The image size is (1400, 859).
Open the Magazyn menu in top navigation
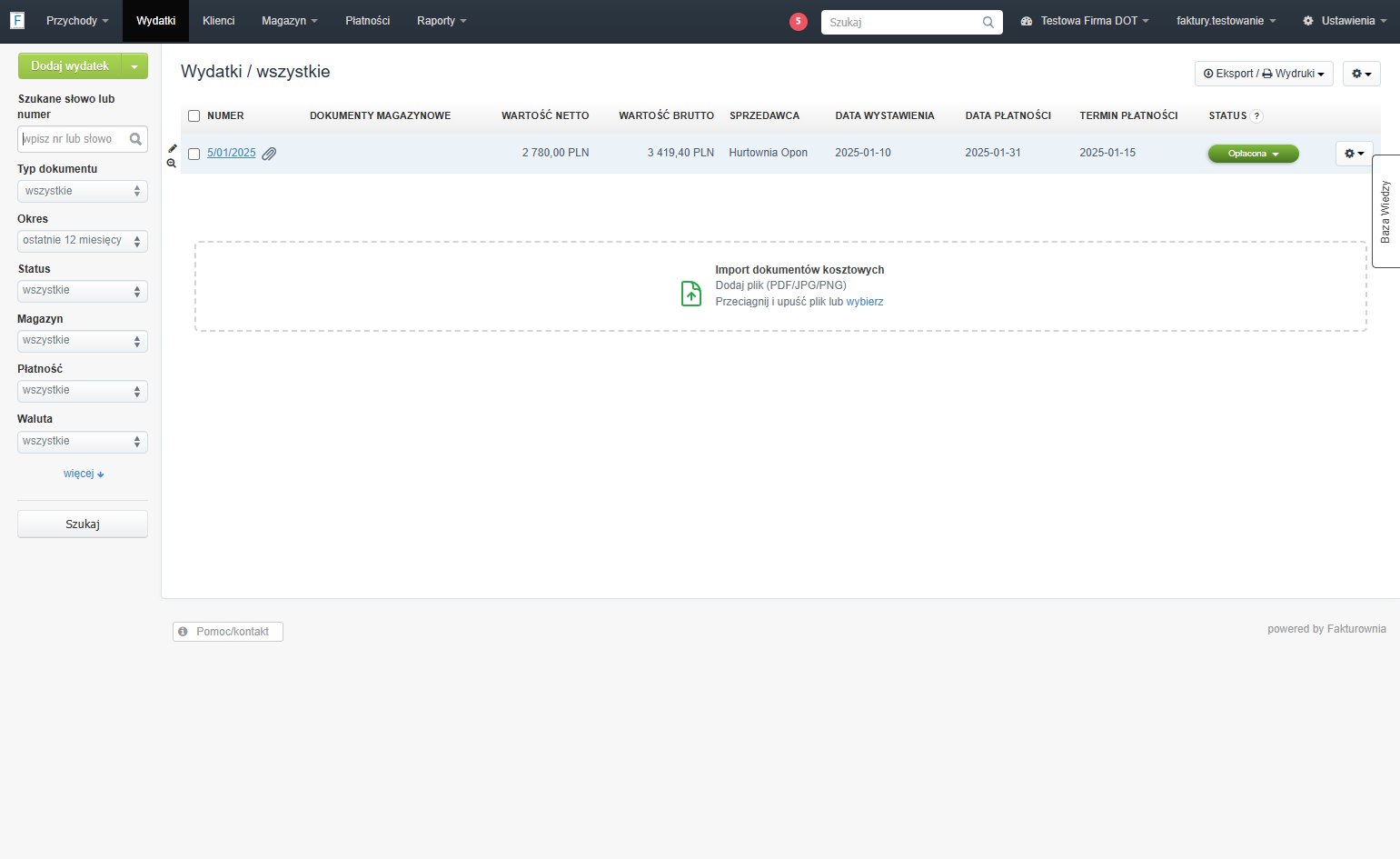pos(290,21)
